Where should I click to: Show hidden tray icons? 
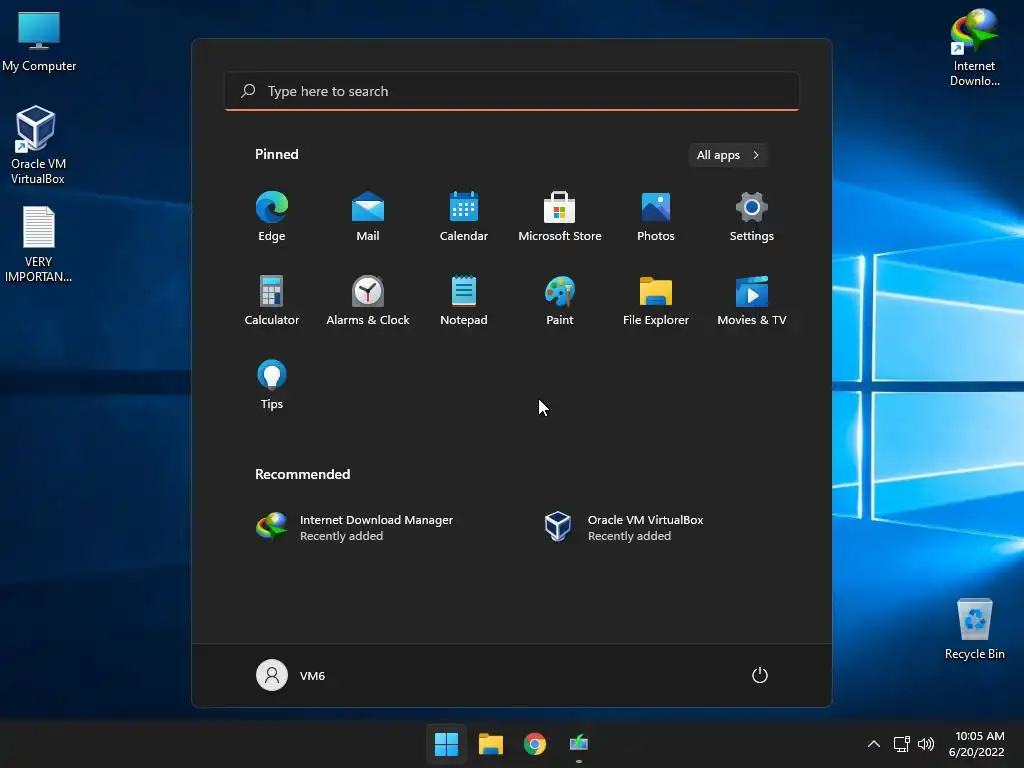[874, 744]
